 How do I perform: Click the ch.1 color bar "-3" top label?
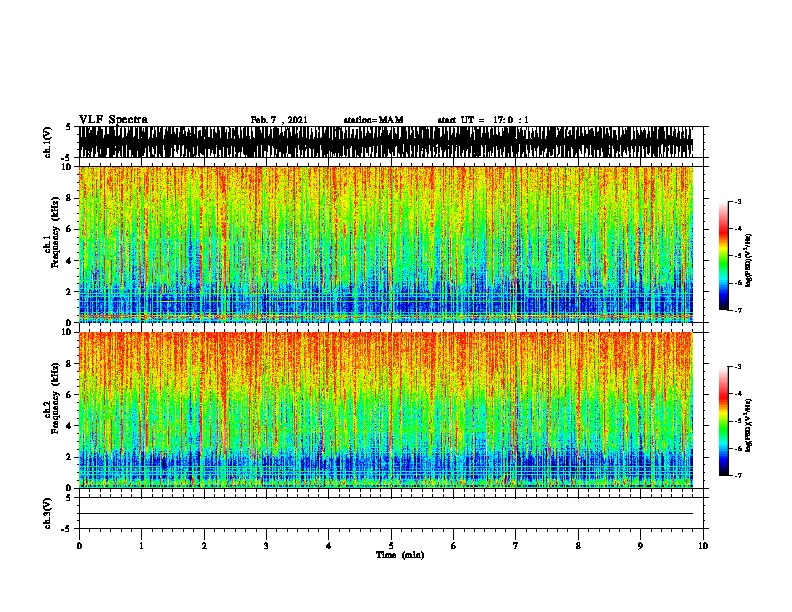pos(737,201)
